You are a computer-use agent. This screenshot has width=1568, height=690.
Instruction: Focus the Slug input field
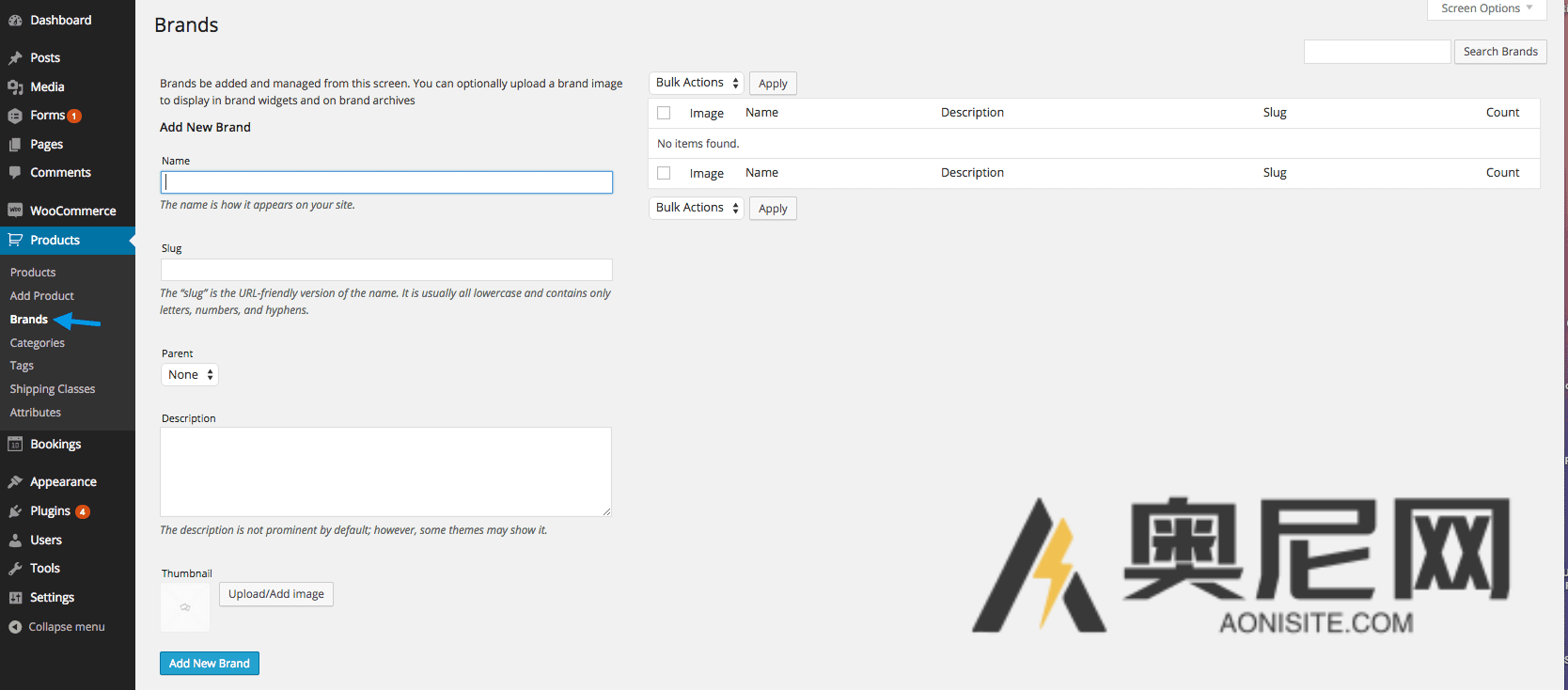(386, 270)
